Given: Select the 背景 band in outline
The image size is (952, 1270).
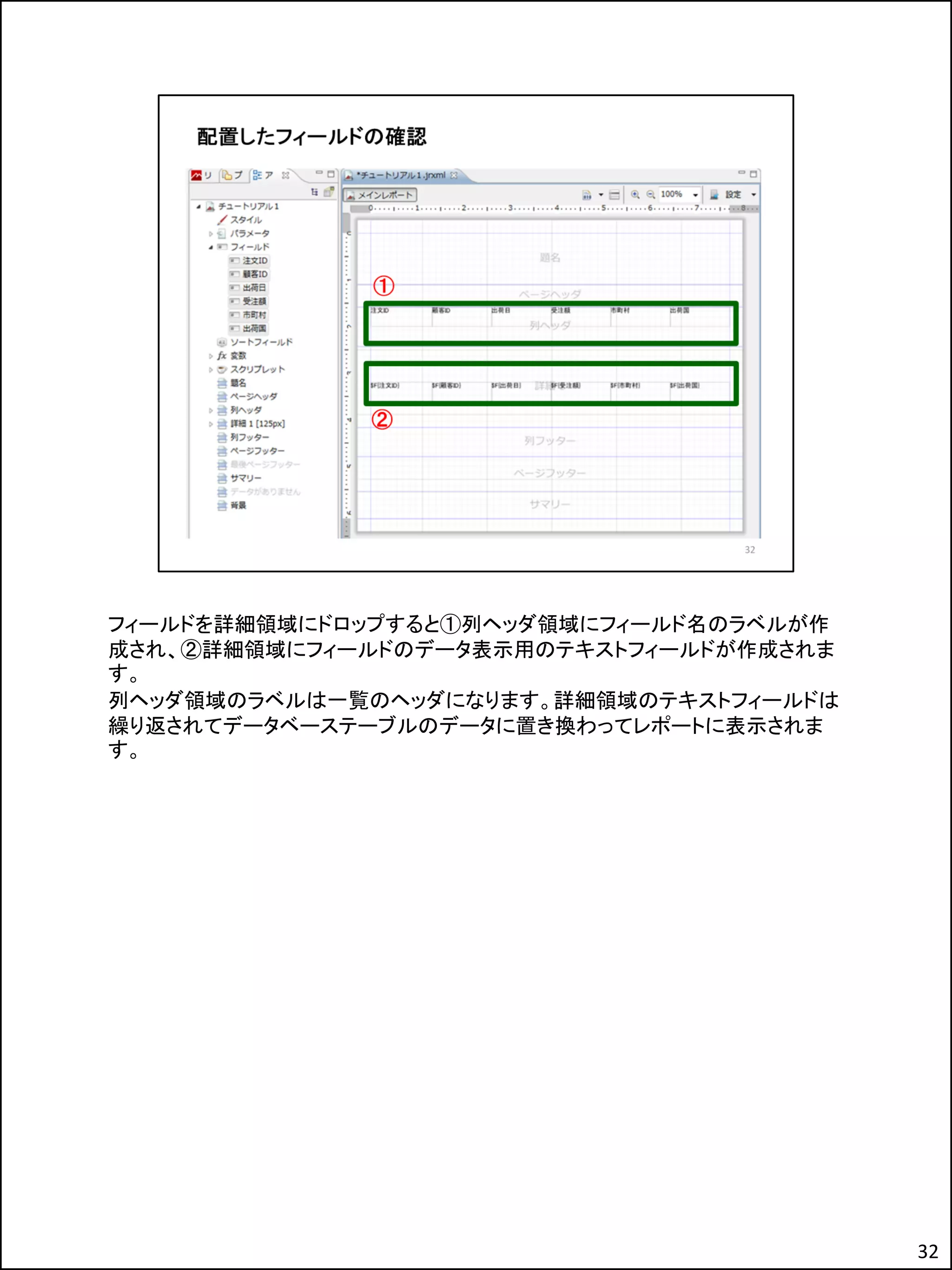Looking at the screenshot, I should pos(238,506).
